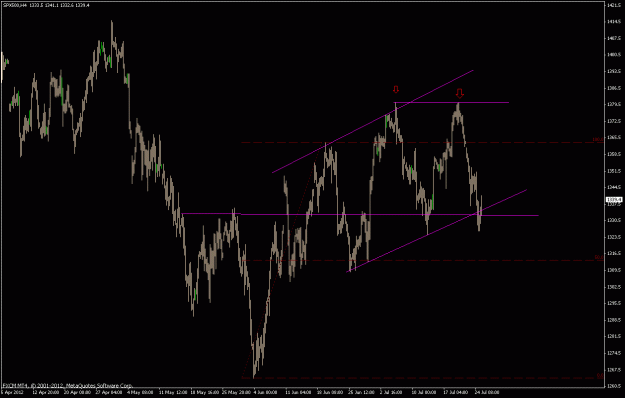Click the 1351.5 price axis label
Screen dimensions: 625x398
pyautogui.click(x=613, y=171)
